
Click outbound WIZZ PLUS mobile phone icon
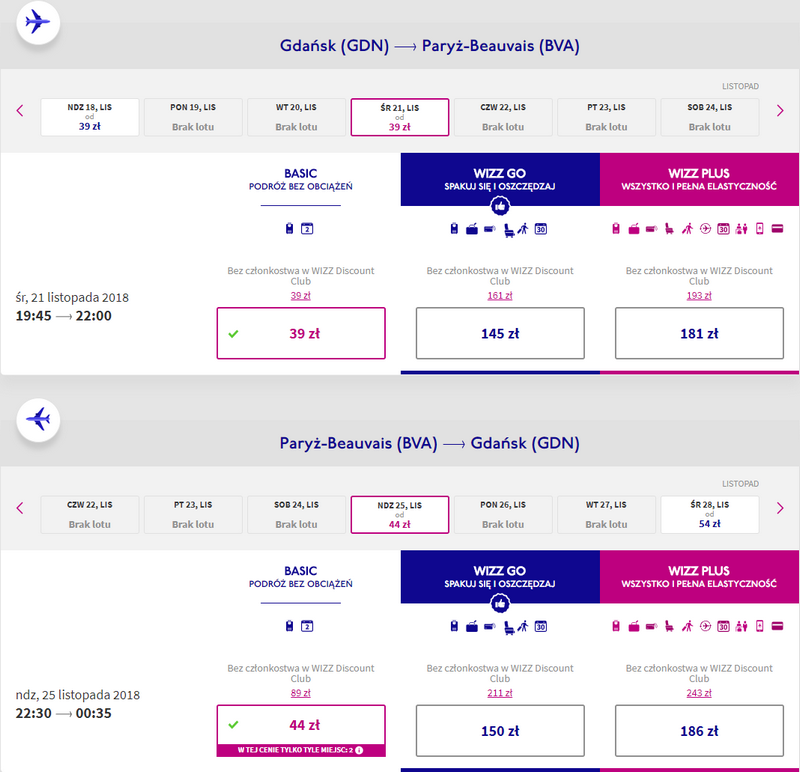point(760,229)
